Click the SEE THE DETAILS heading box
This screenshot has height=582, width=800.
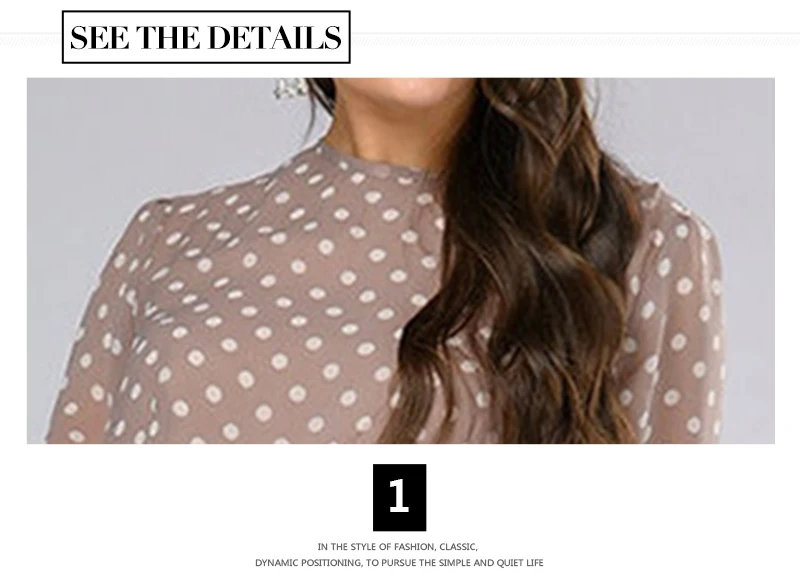206,37
